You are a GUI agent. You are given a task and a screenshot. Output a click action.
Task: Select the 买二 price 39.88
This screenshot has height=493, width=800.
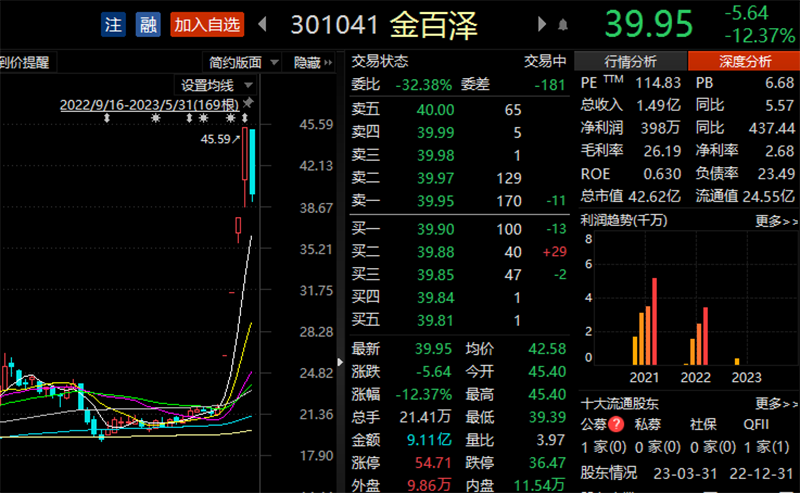435,252
